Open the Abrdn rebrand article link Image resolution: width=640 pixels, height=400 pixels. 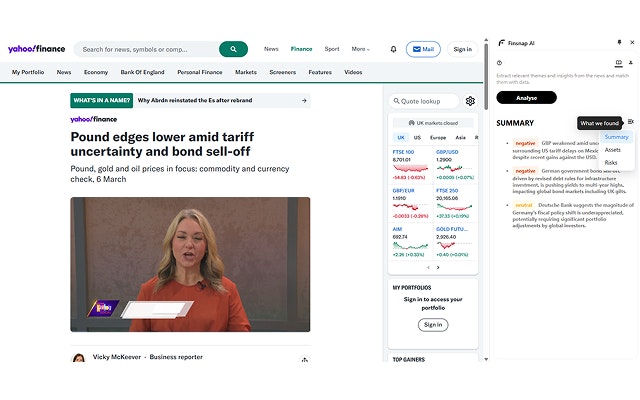tap(195, 100)
